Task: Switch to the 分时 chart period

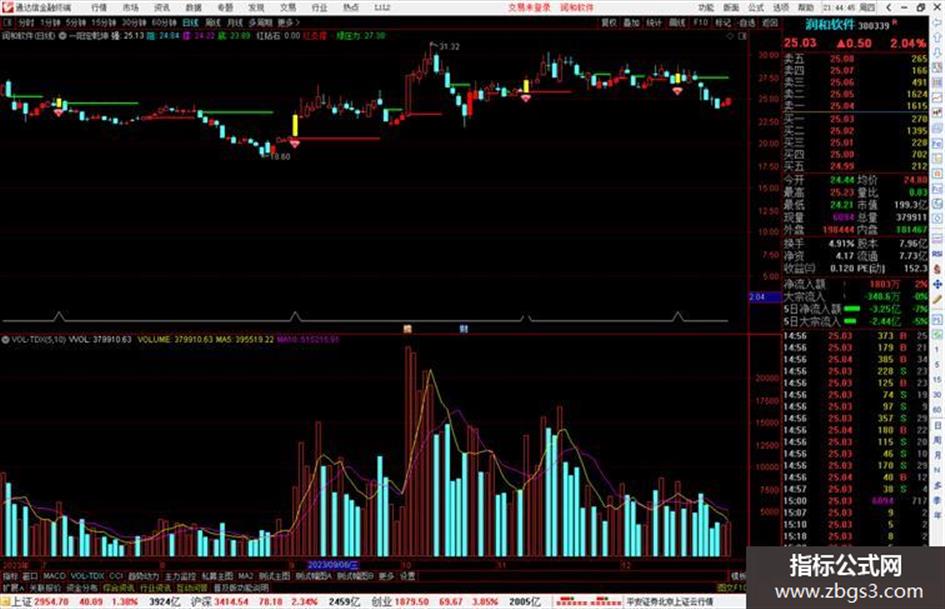Action: [26, 22]
